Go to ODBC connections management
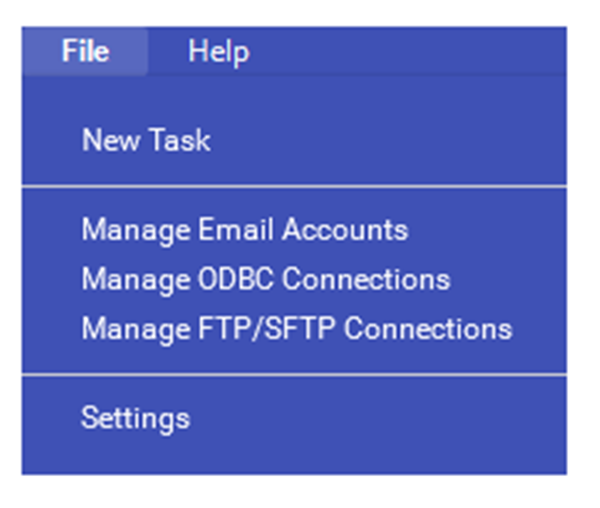Screen dimensions: 600x508 point(265,279)
